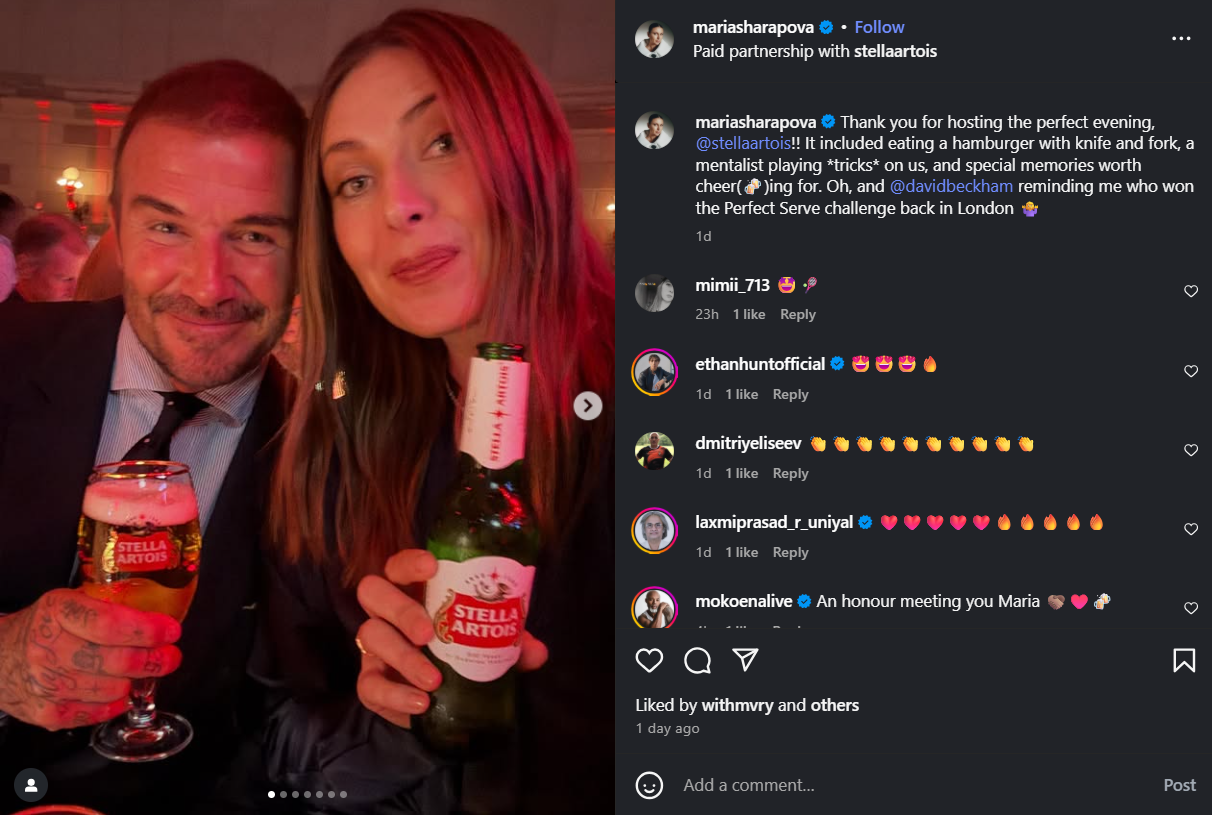Viewport: 1212px width, 815px height.
Task: Jump to the second carousel dot indicator
Action: point(284,794)
